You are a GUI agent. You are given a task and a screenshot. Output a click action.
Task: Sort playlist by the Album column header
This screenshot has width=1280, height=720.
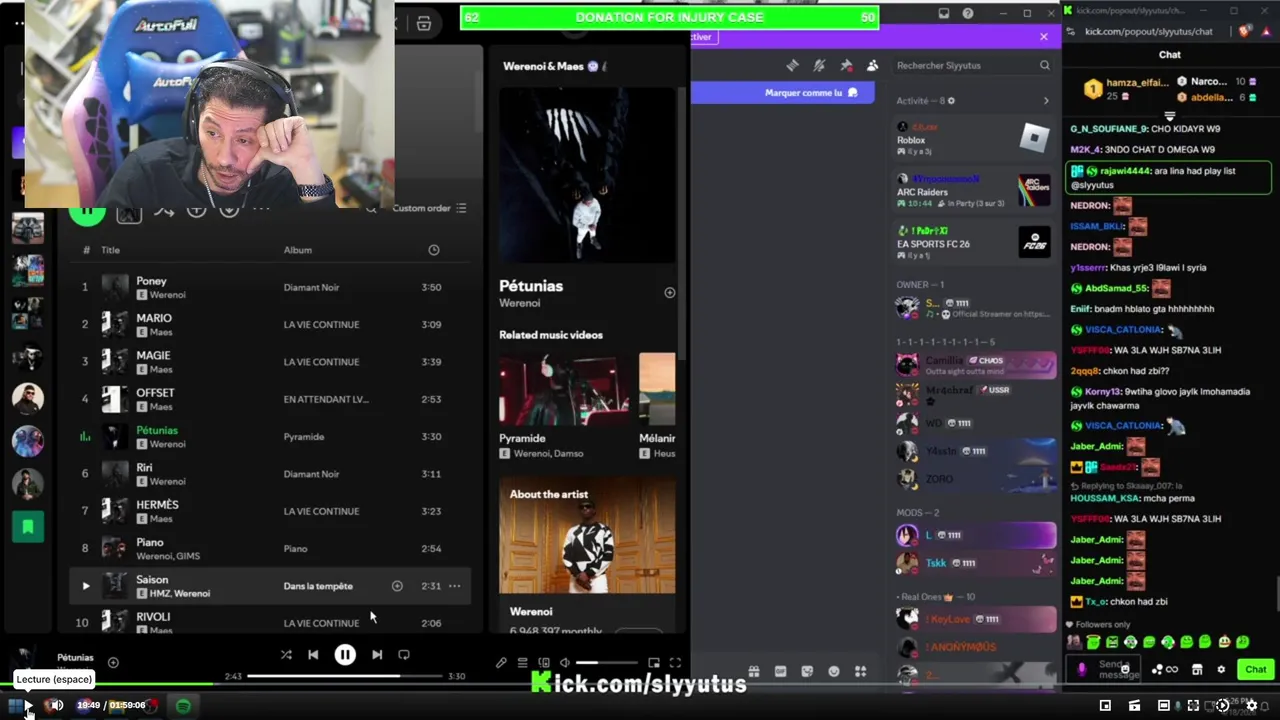pos(297,250)
